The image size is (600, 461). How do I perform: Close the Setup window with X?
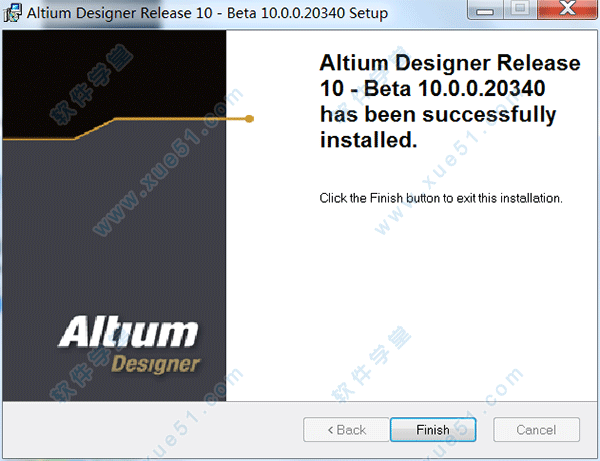click(x=567, y=10)
